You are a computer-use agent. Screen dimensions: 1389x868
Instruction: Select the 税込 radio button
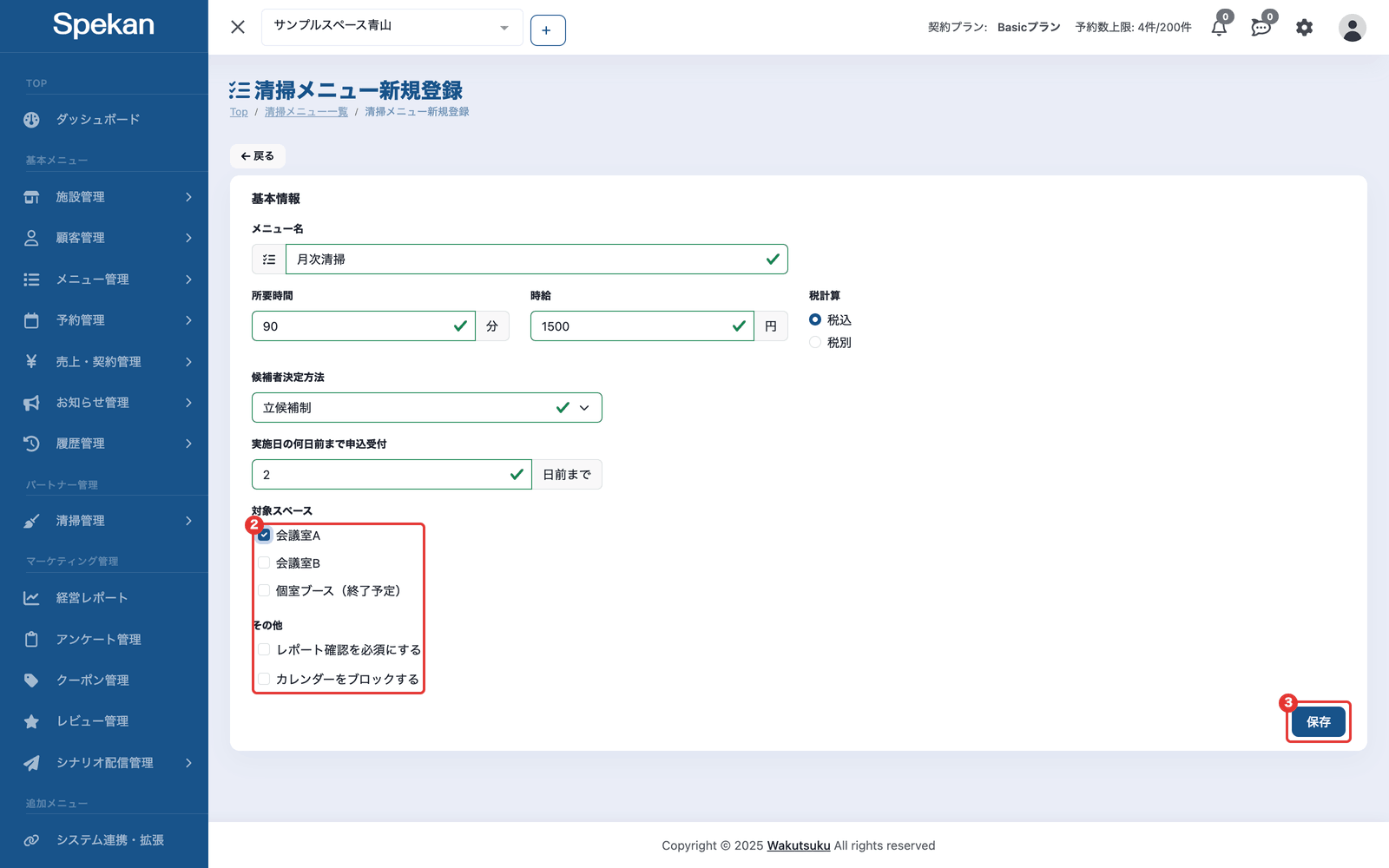815,319
